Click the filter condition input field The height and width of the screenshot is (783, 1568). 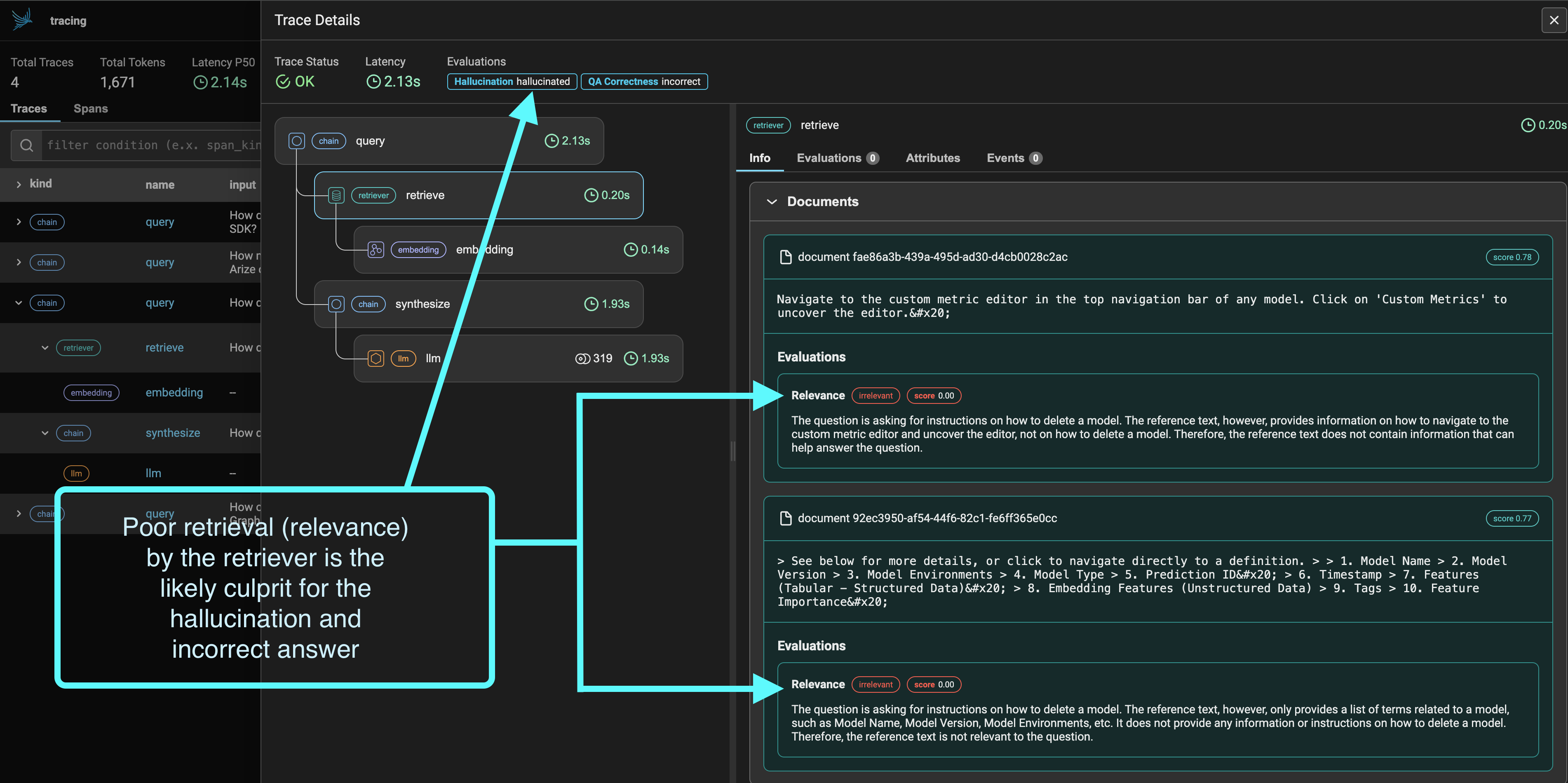[152, 145]
